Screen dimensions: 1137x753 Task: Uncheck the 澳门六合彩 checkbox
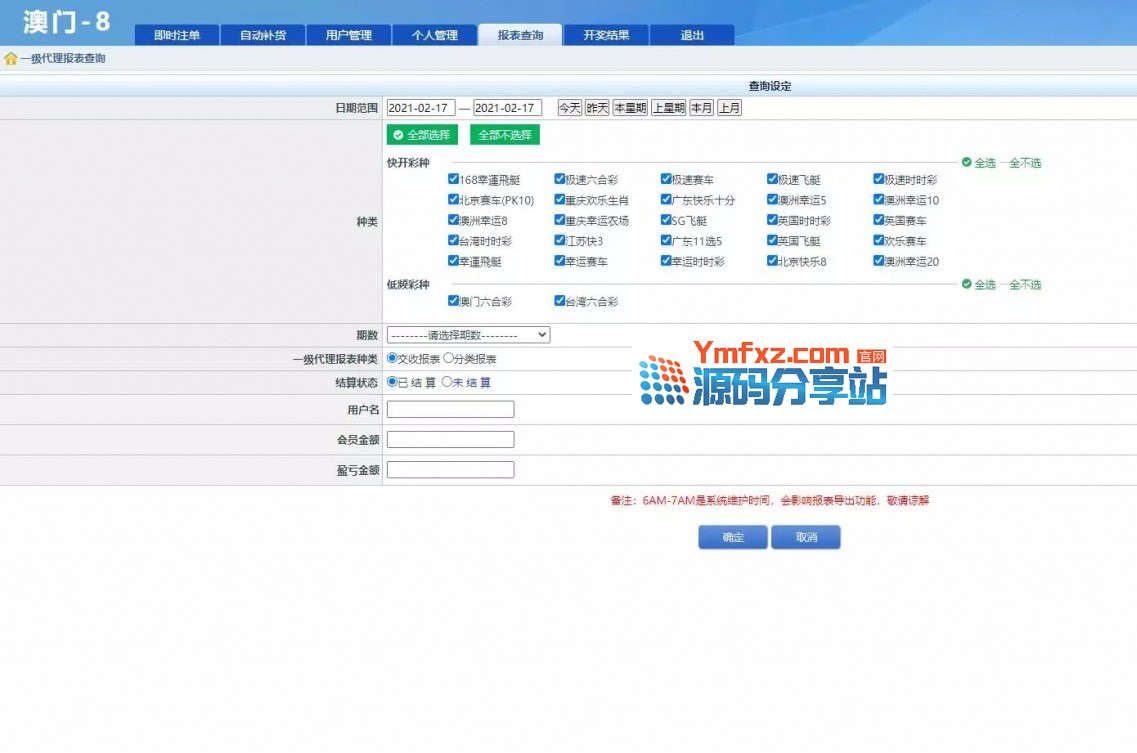[x=453, y=301]
